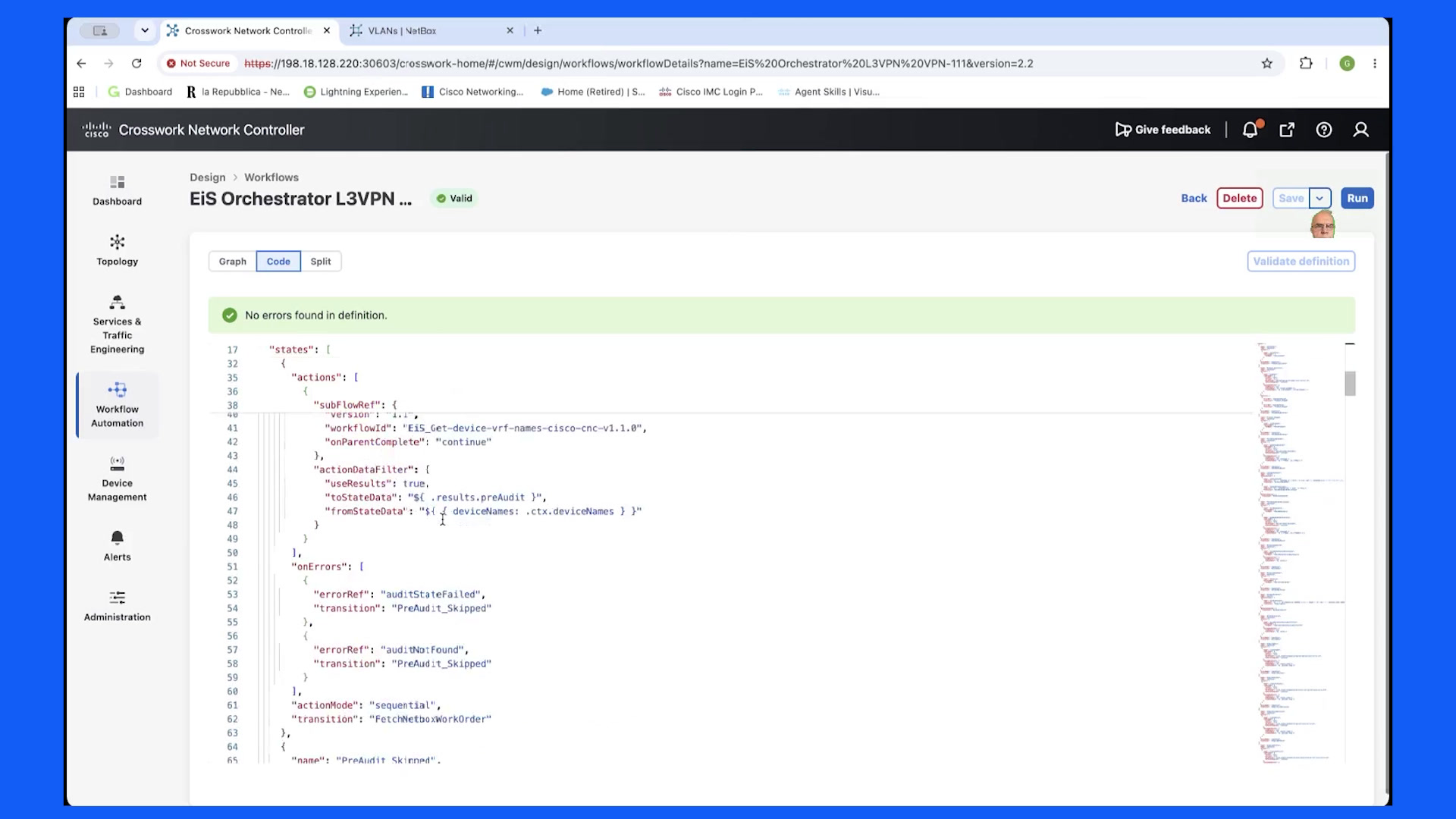Image resolution: width=1456 pixels, height=819 pixels.
Task: Open the browser apps grid icon
Action: point(79,92)
